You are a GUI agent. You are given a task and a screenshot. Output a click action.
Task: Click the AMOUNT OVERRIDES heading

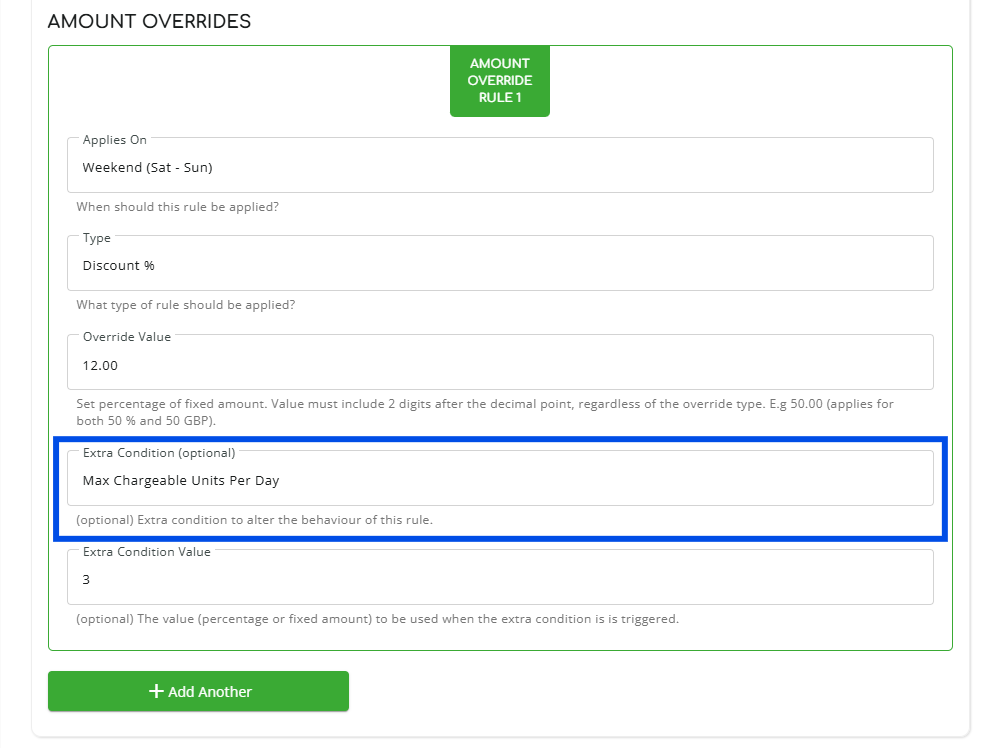(x=149, y=21)
